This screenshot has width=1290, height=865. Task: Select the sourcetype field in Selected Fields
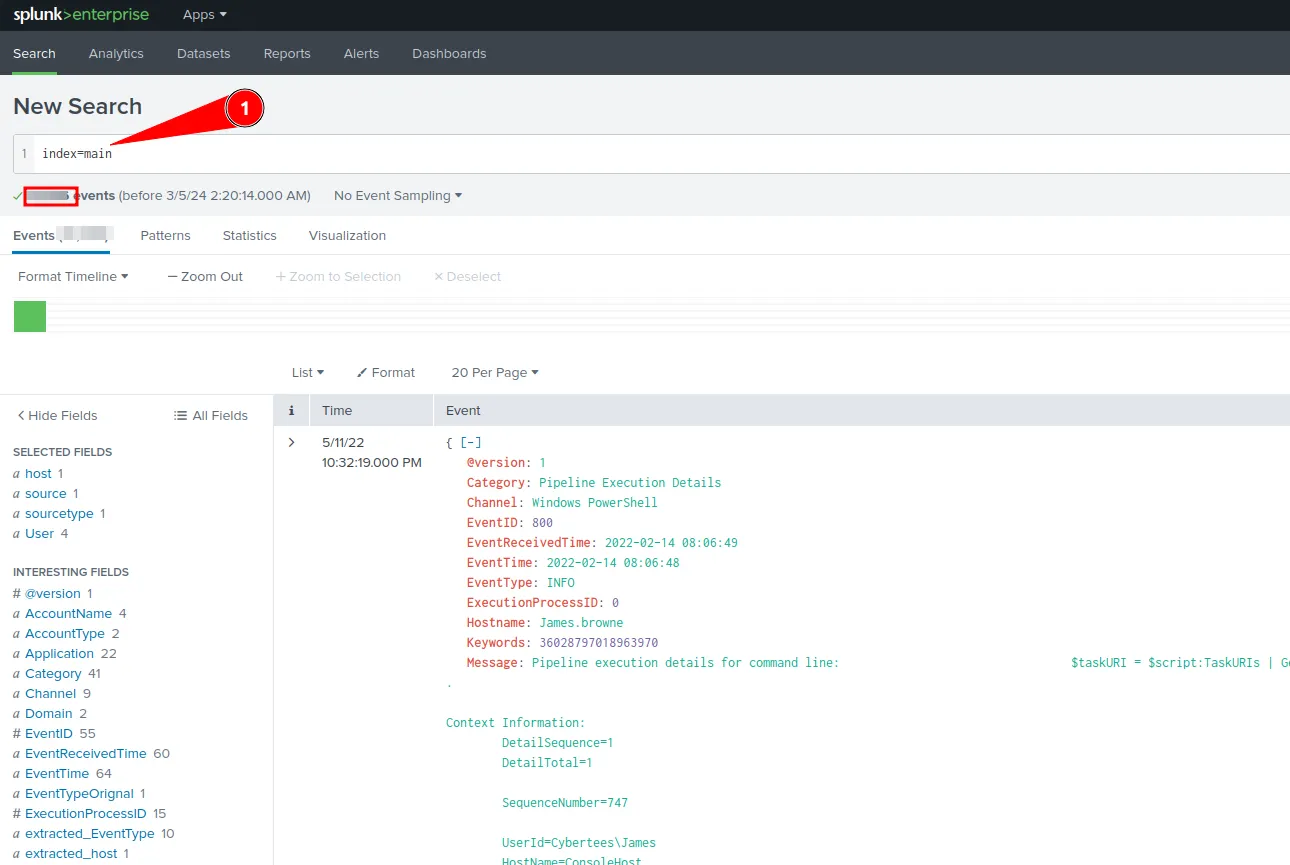tap(57, 513)
